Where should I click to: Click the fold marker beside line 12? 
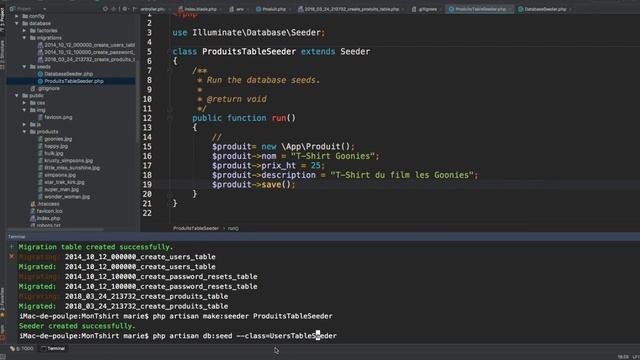[169, 118]
